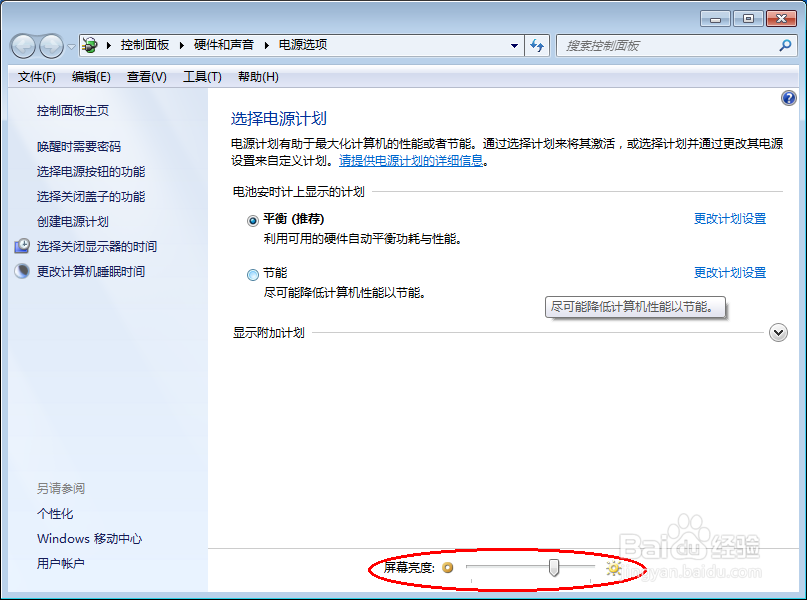Select the 平衡 (推荐) power plan radio button

click(x=253, y=221)
